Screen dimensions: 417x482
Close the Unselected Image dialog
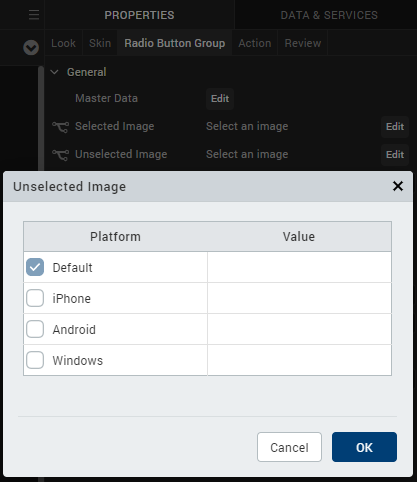point(398,186)
